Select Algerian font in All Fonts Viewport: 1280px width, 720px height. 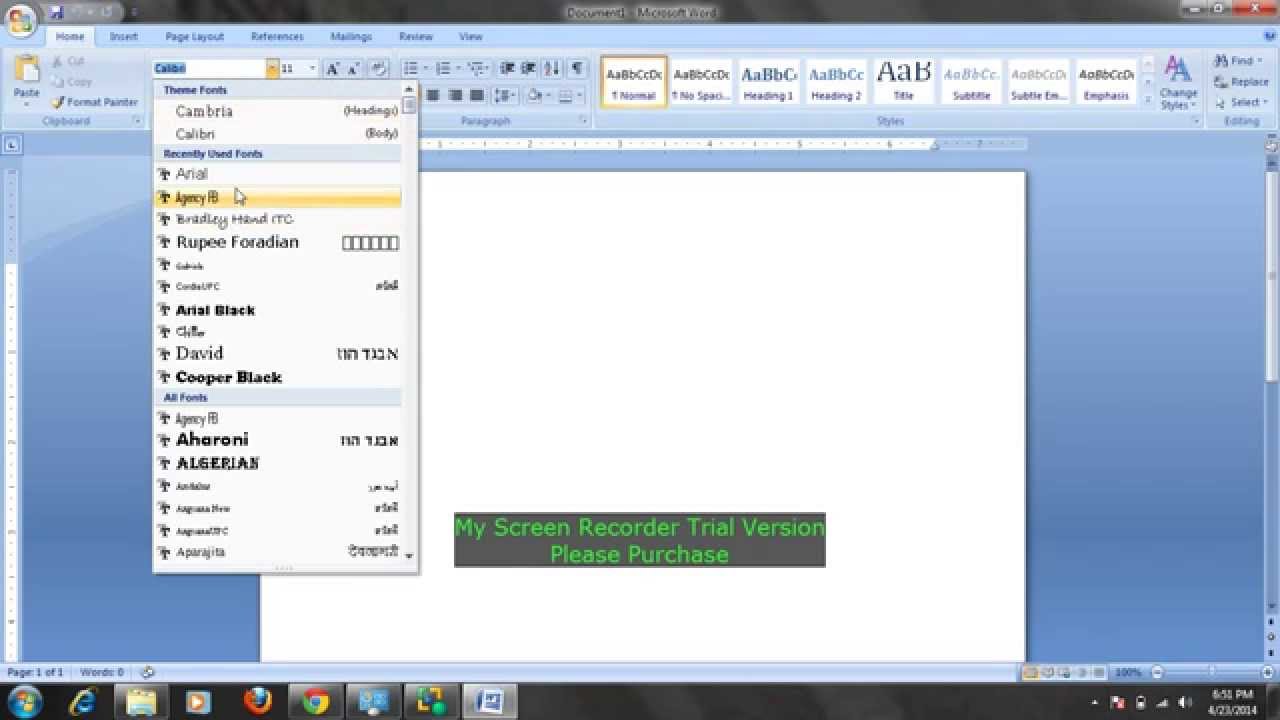click(x=278, y=463)
